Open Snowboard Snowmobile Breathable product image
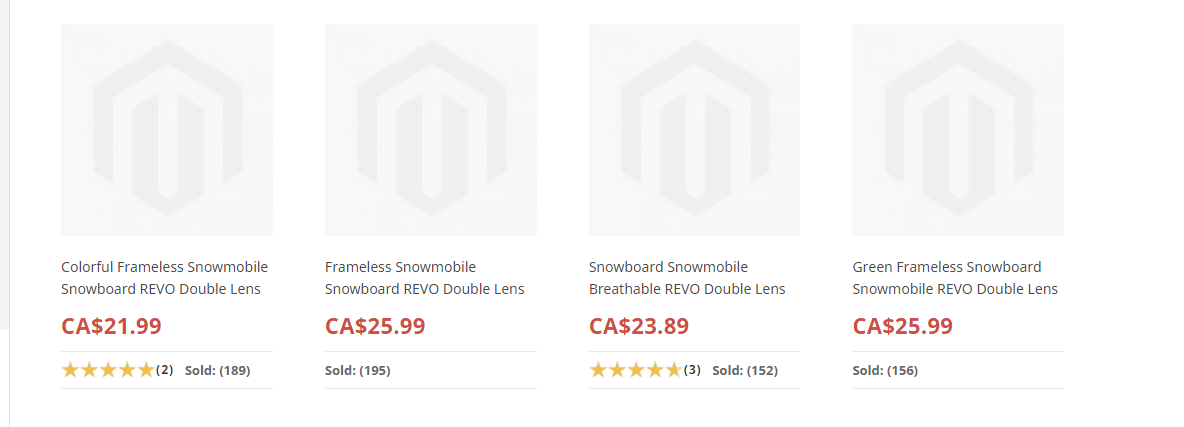The height and width of the screenshot is (427, 1184). point(694,130)
